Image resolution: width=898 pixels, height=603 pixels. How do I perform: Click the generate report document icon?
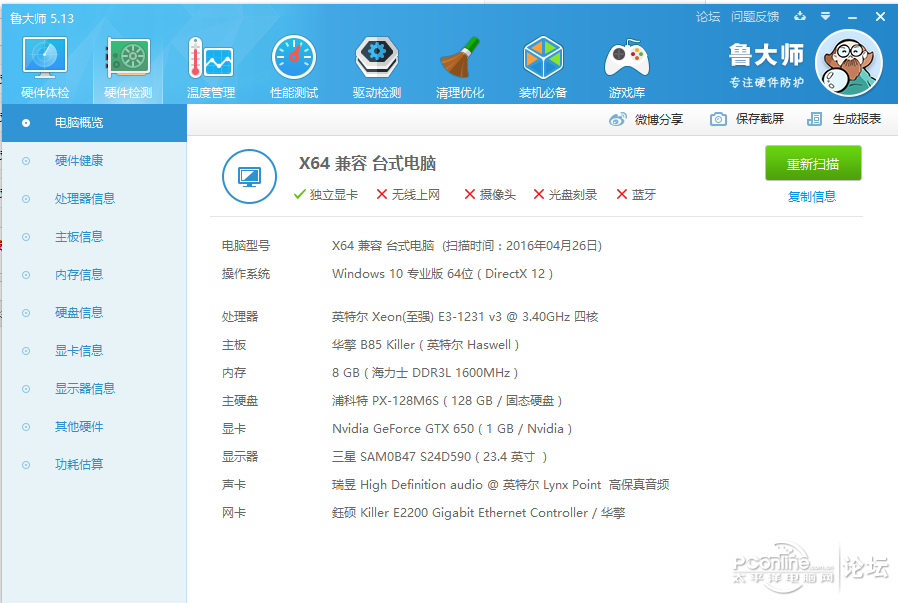(x=814, y=119)
